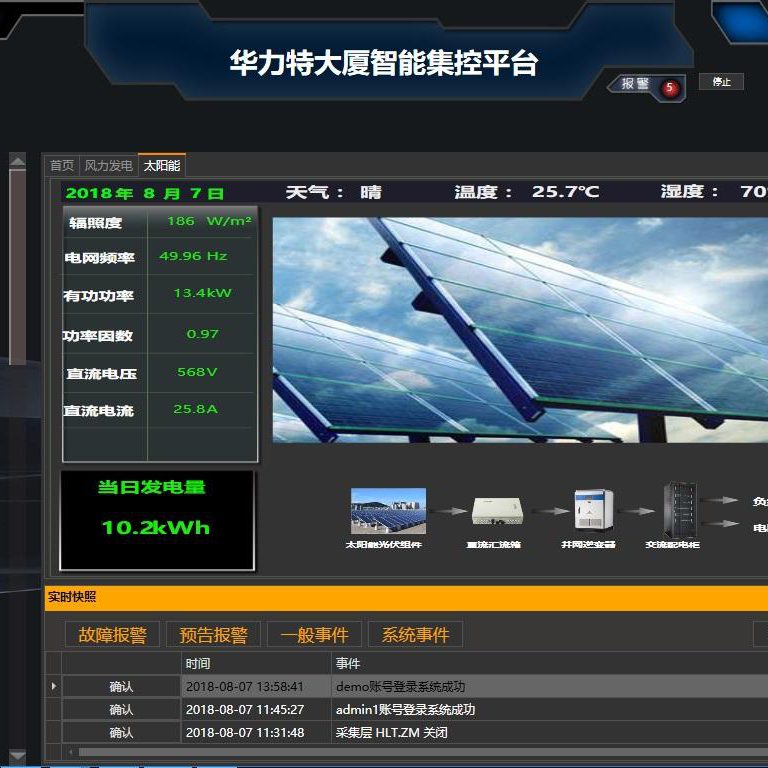
Task: Select the 太阳能 tab
Action: pos(161,165)
